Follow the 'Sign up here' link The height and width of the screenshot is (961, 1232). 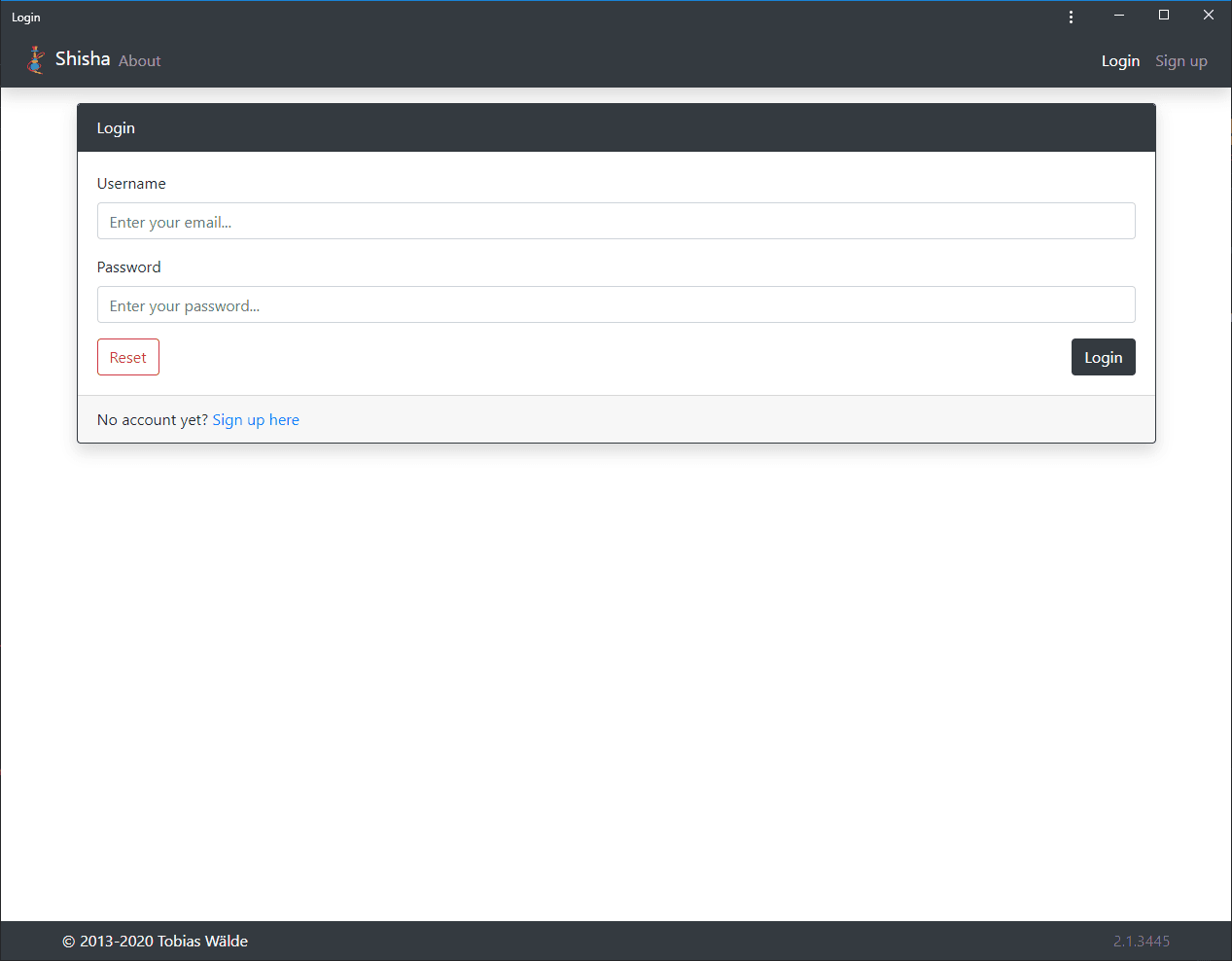click(x=256, y=420)
